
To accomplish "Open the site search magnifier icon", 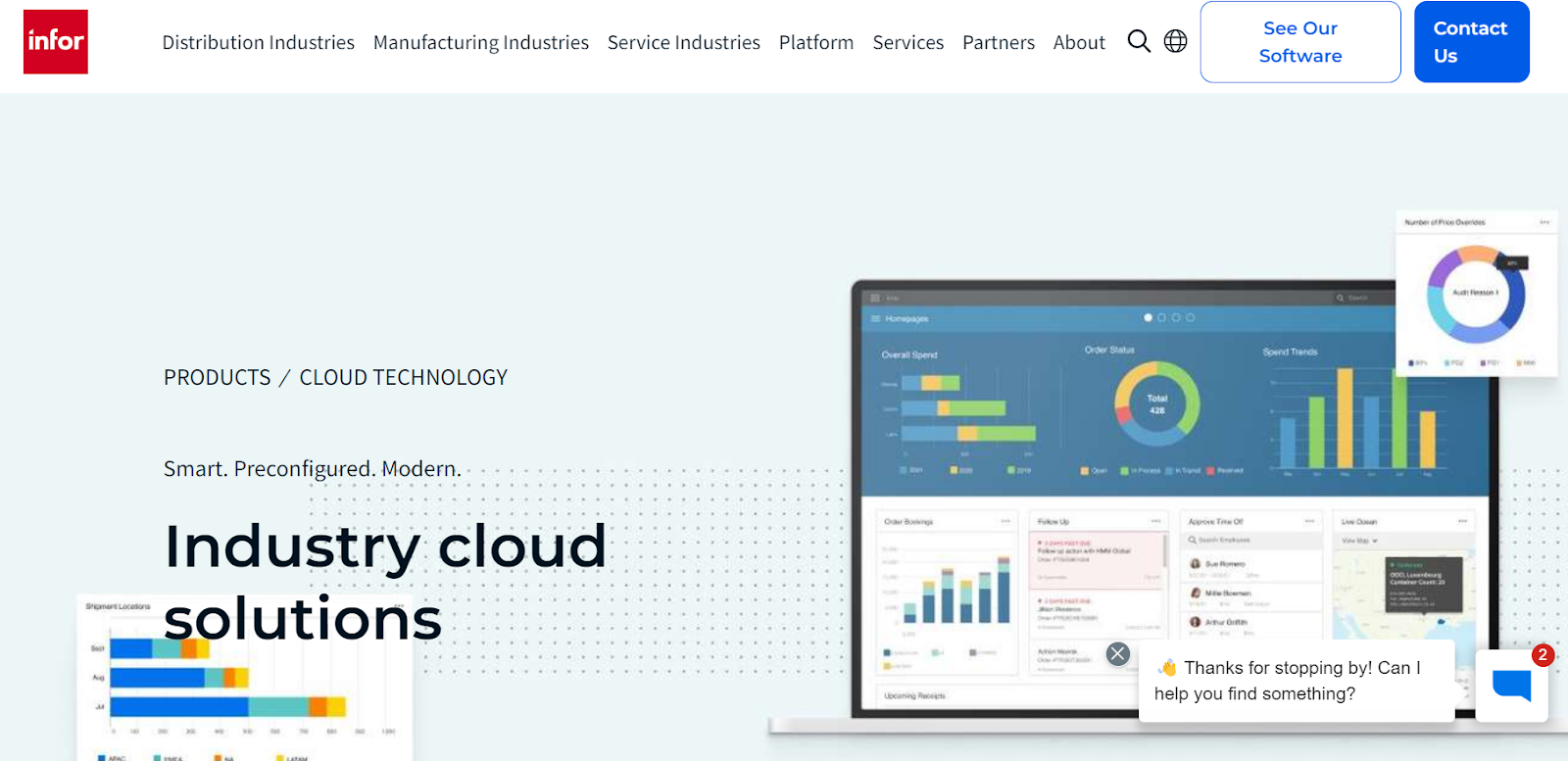I will point(1139,41).
